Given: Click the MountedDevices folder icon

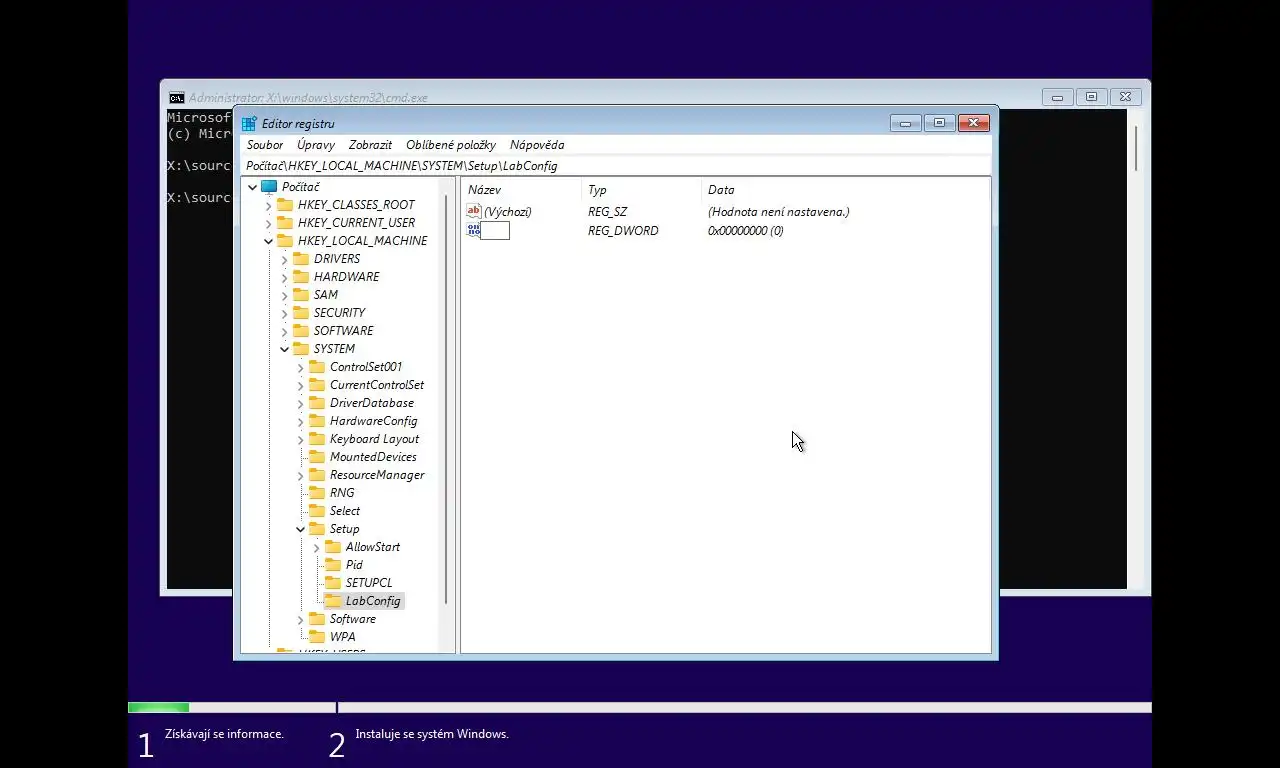Looking at the screenshot, I should tap(317, 457).
